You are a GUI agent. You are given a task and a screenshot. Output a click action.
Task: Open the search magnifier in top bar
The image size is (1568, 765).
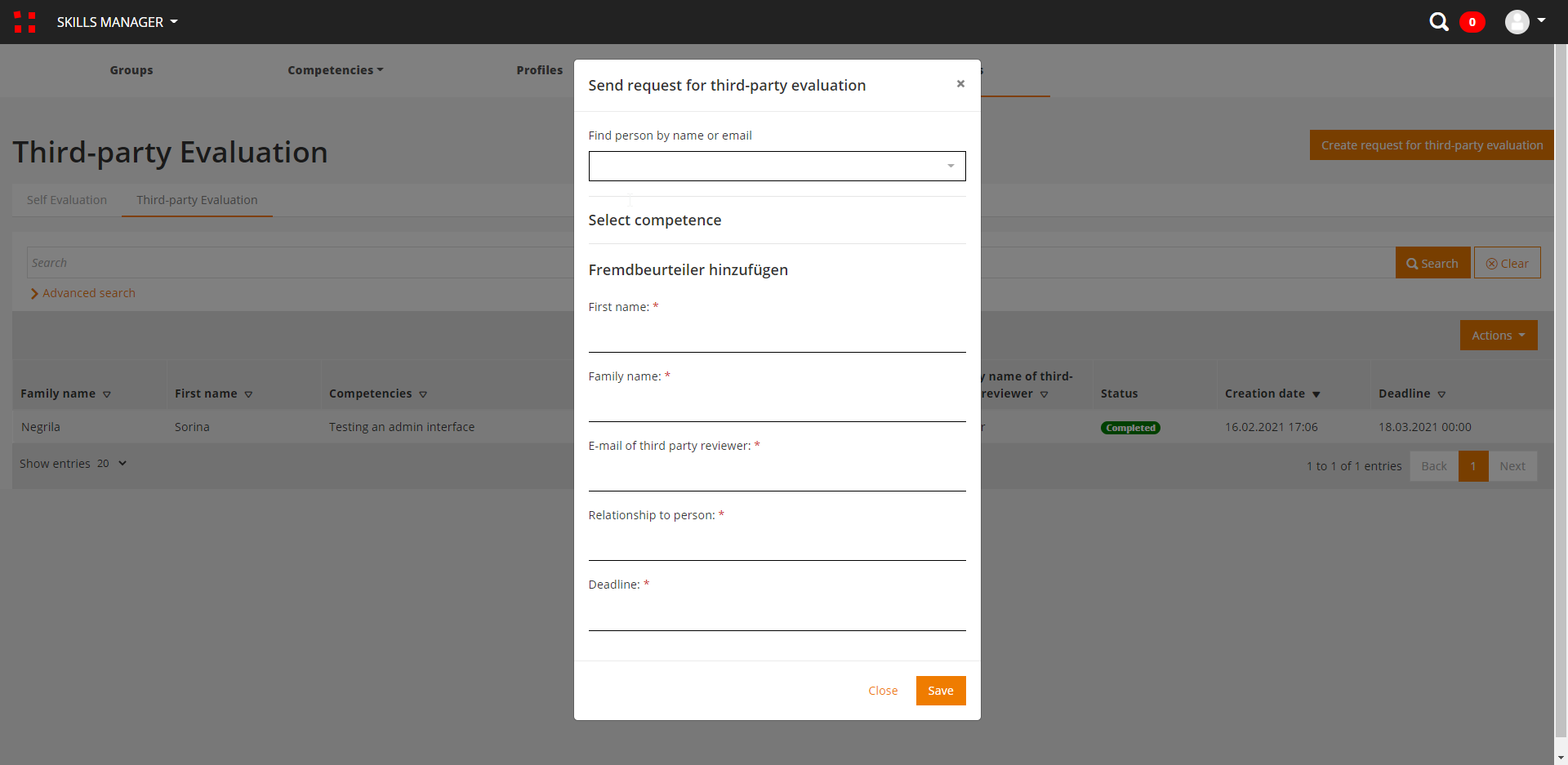coord(1438,22)
